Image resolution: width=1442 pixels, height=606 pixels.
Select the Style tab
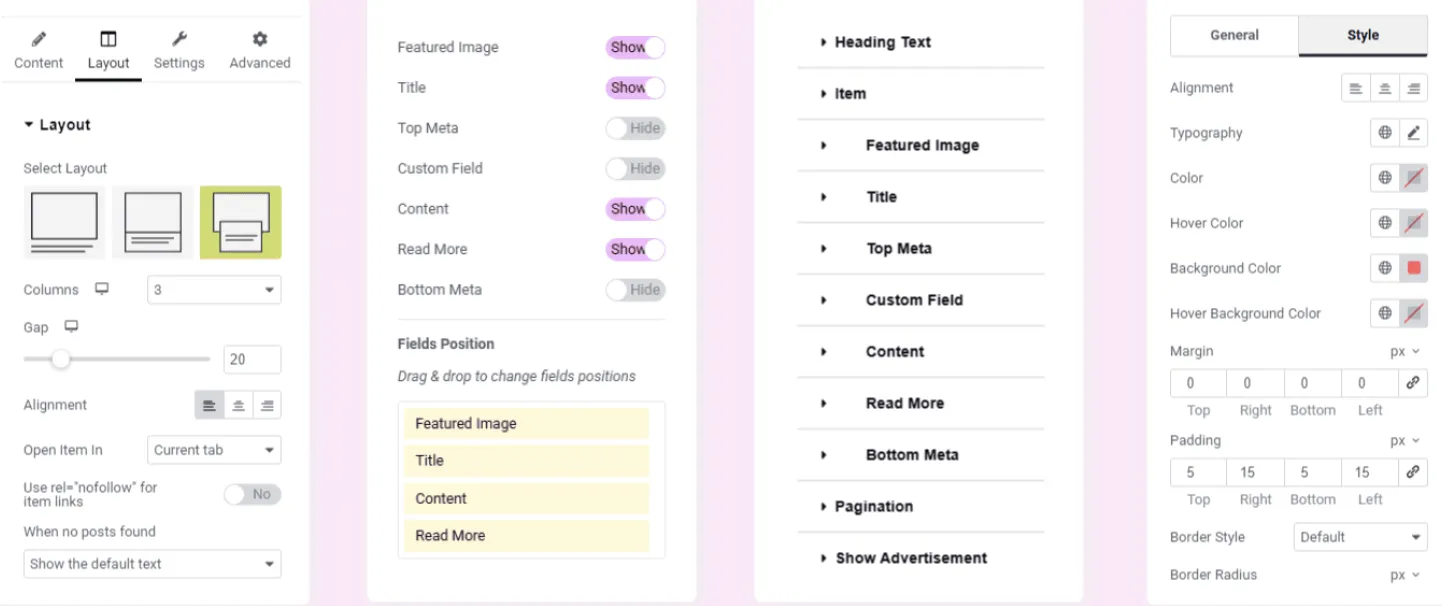pyautogui.click(x=1363, y=35)
